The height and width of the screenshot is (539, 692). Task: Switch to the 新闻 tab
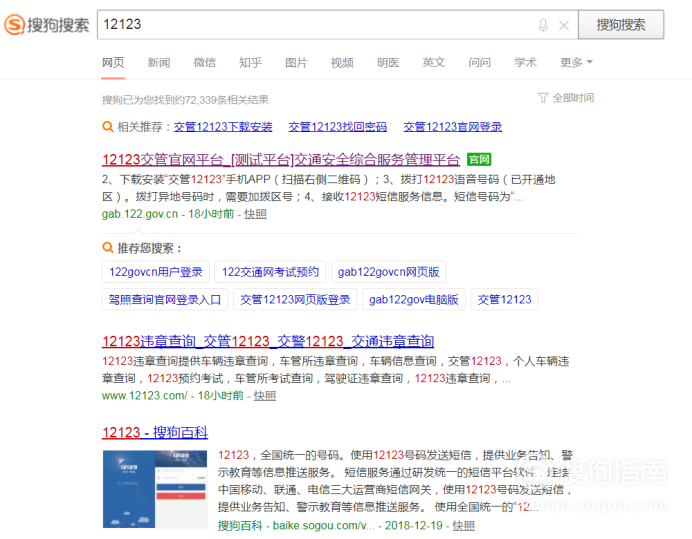point(159,62)
